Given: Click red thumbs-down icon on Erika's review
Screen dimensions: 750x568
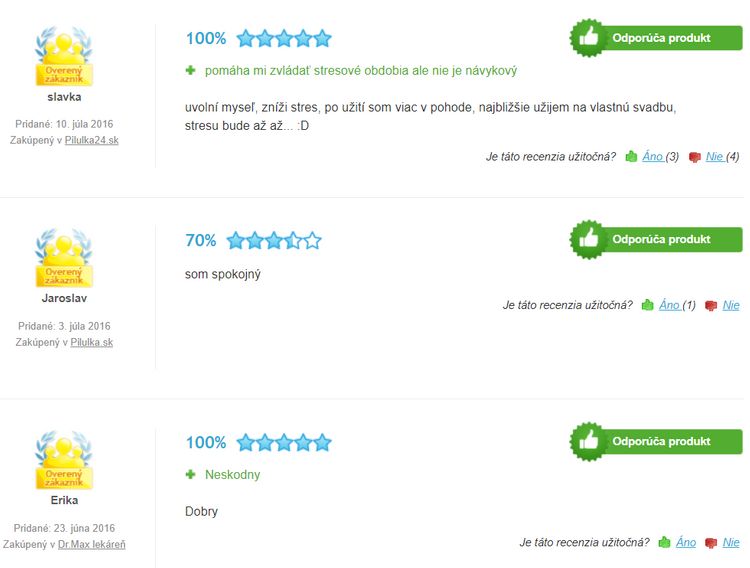Looking at the screenshot, I should pos(711,543).
